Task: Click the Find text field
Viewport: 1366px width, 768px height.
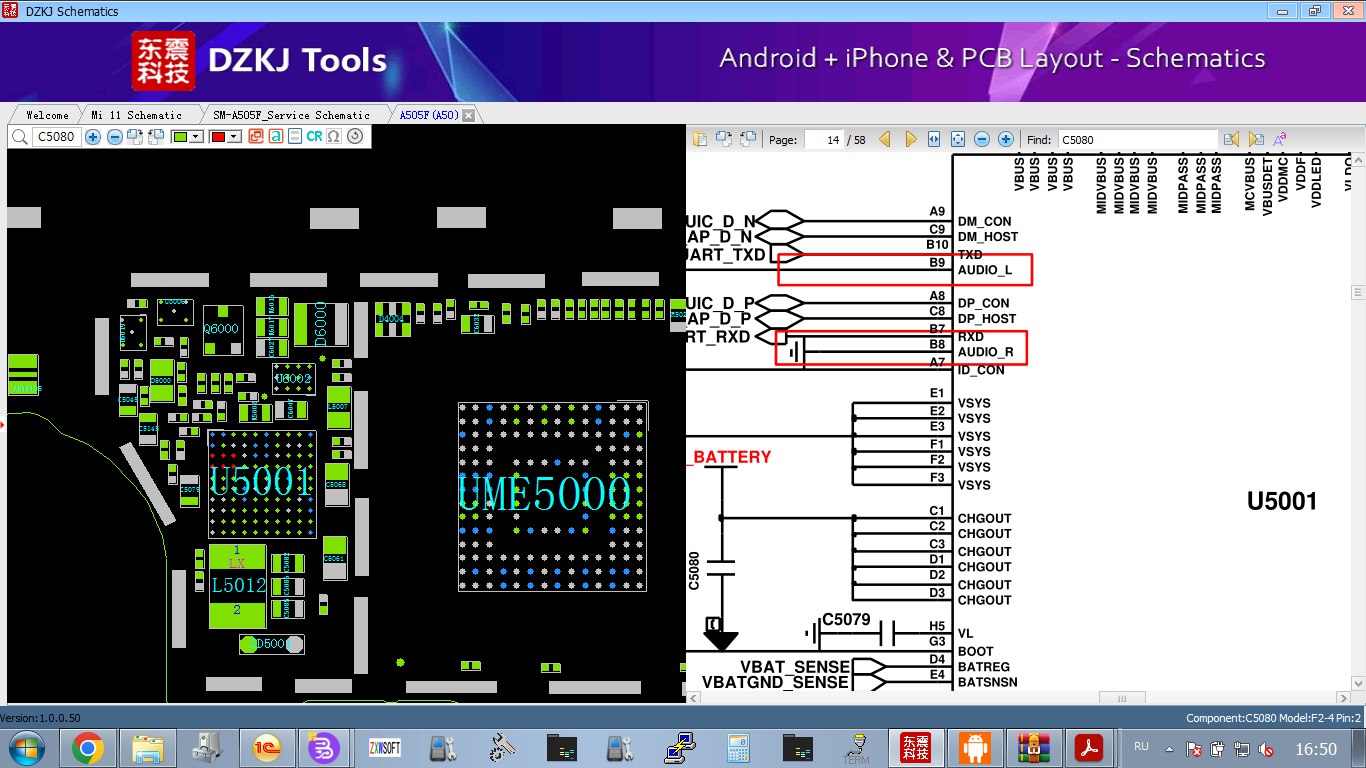Action: pos(1138,140)
